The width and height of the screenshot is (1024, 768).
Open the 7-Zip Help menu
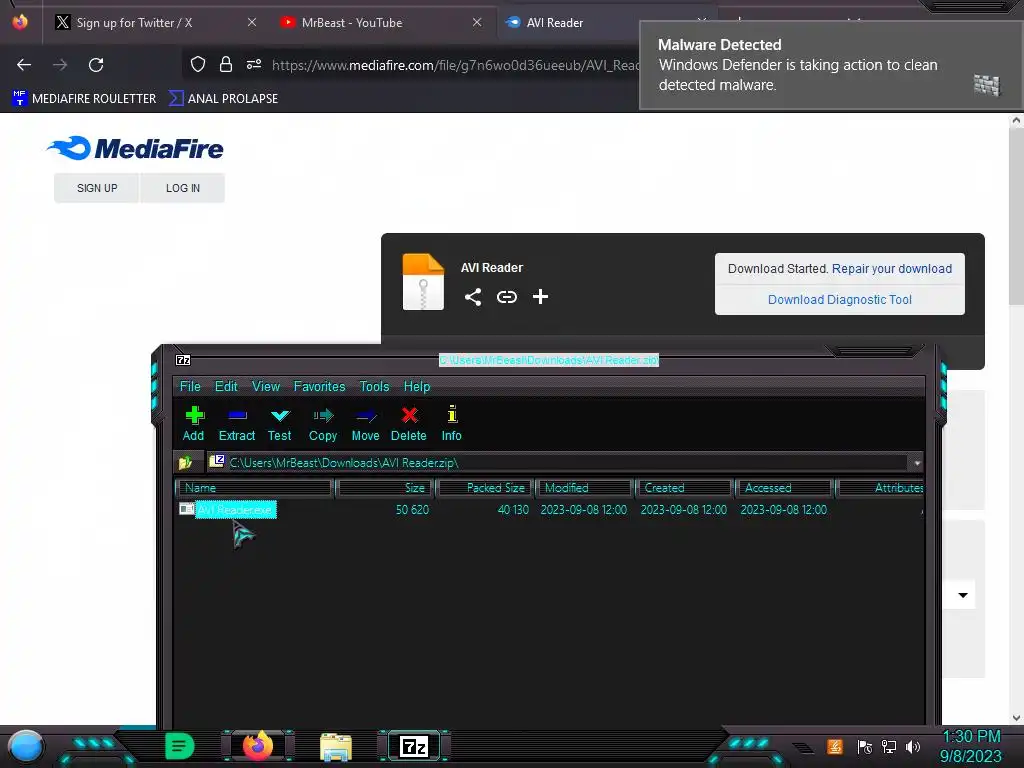click(x=417, y=387)
